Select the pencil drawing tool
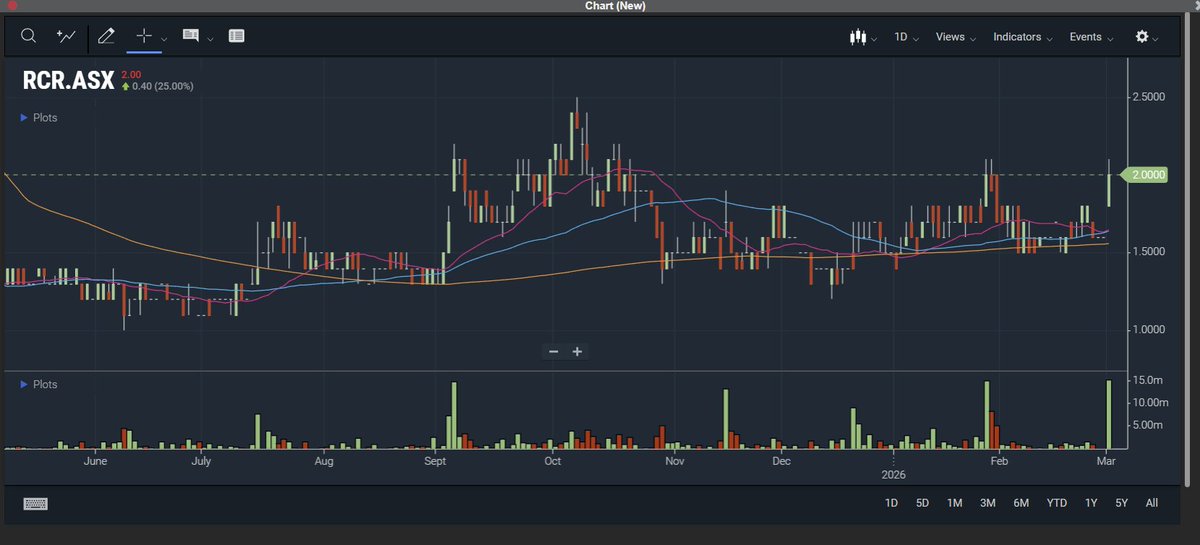Image resolution: width=1200 pixels, height=545 pixels. (x=106, y=36)
